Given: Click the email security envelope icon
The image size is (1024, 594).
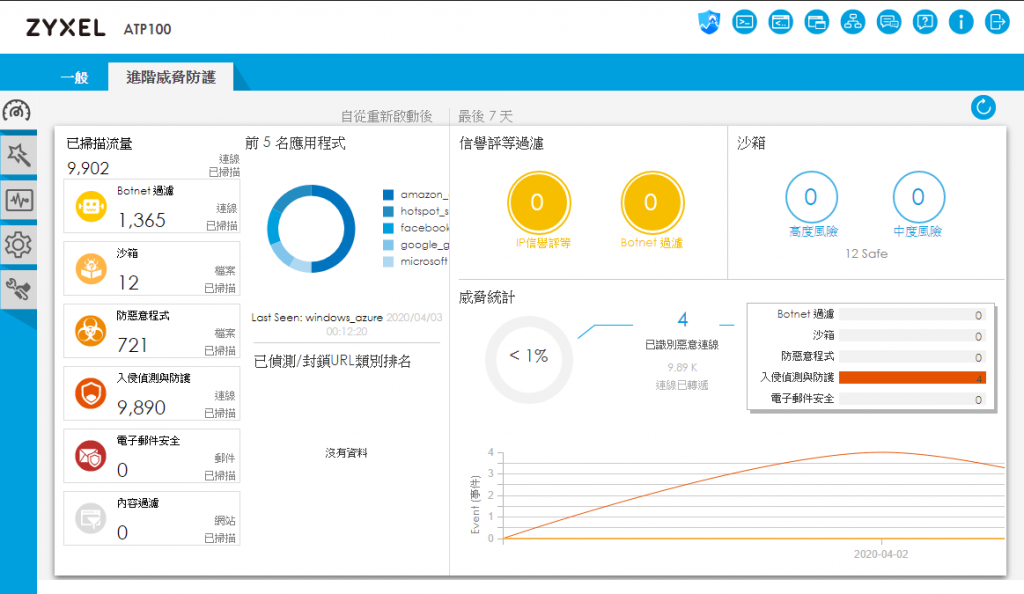Looking at the screenshot, I should click(x=91, y=456).
